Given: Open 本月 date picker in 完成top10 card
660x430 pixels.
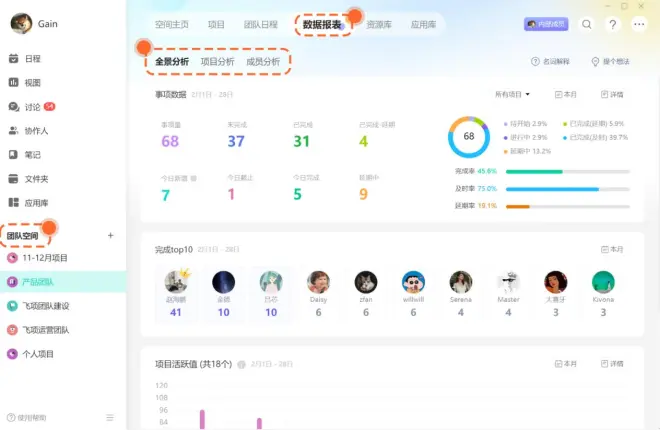Looking at the screenshot, I should coord(612,249).
